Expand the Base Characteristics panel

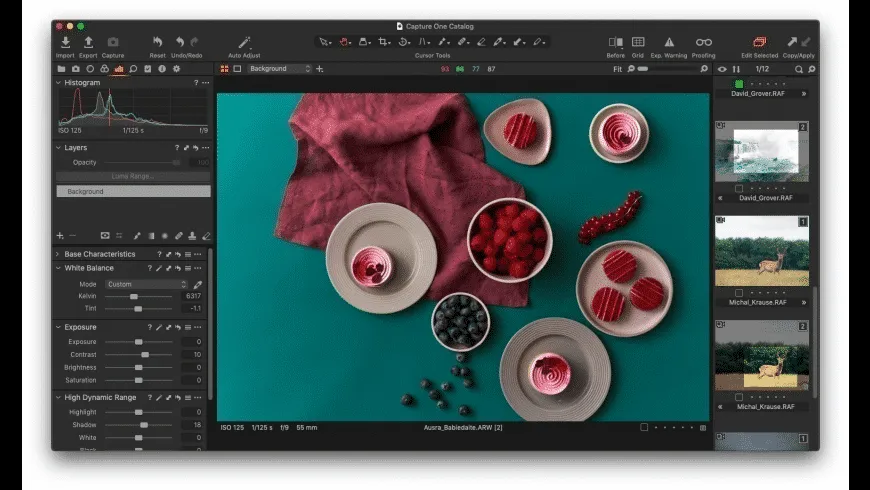tap(58, 254)
